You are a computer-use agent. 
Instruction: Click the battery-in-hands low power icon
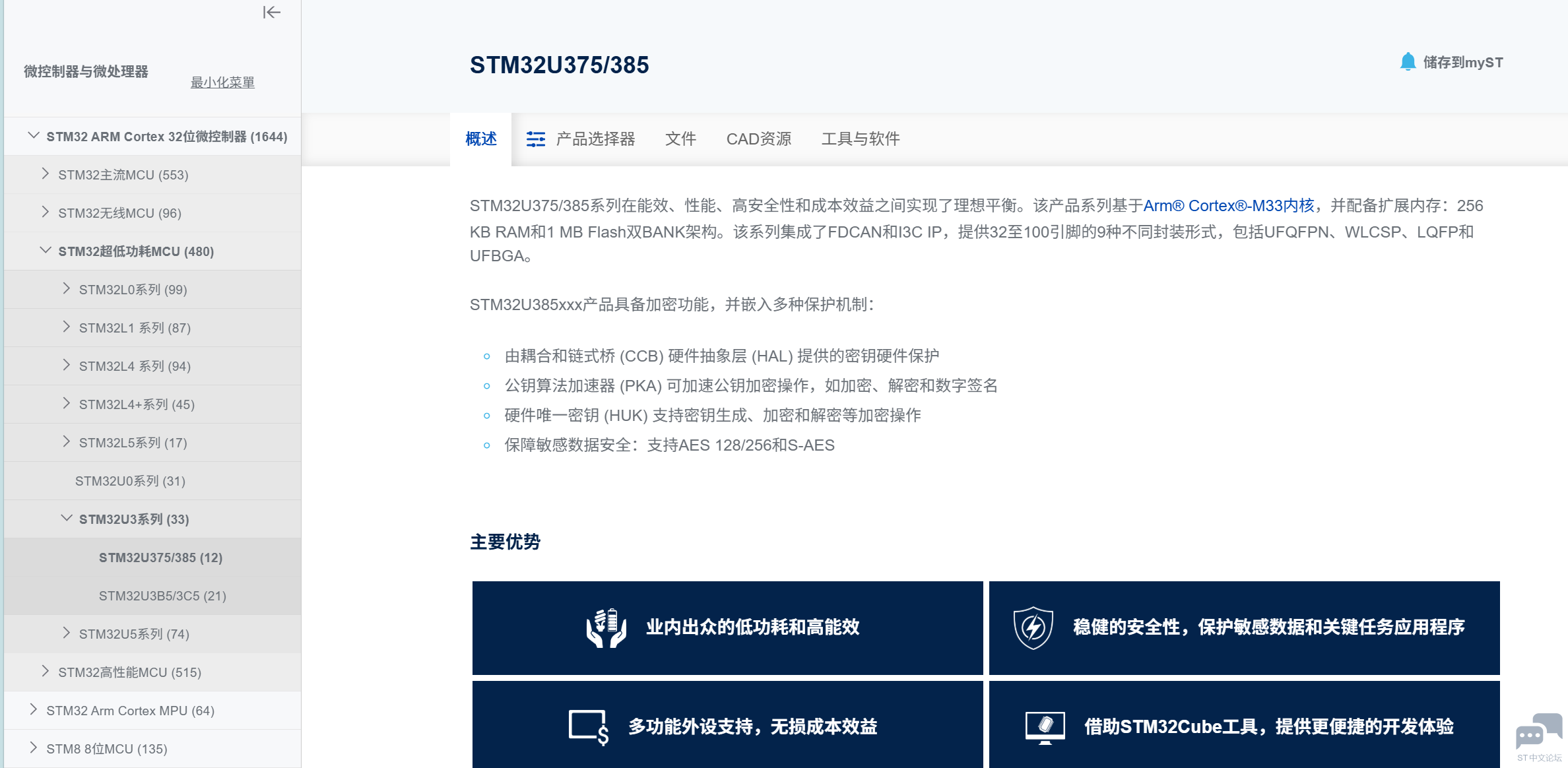[606, 628]
